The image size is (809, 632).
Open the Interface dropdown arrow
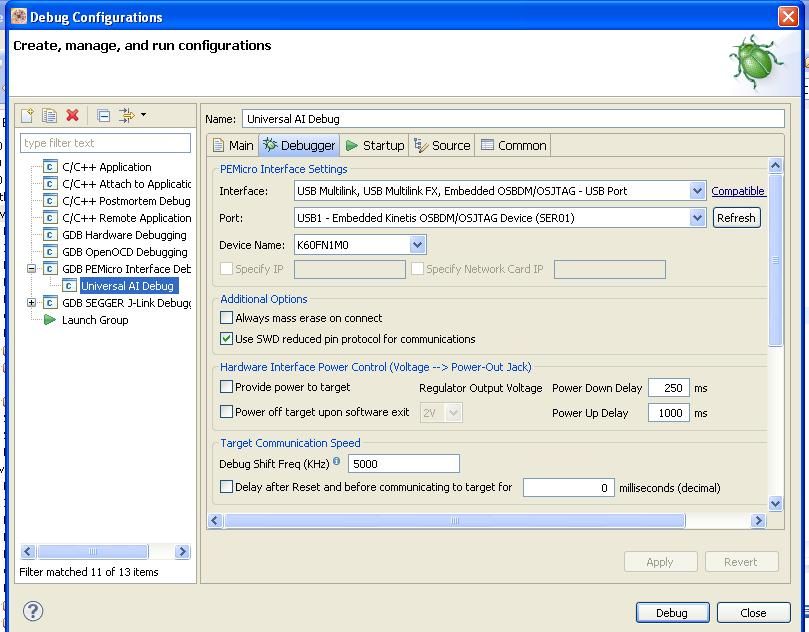(697, 191)
